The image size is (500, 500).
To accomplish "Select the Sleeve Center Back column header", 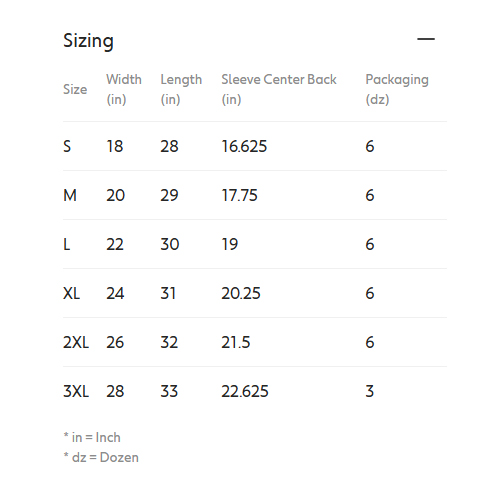I will (x=279, y=89).
